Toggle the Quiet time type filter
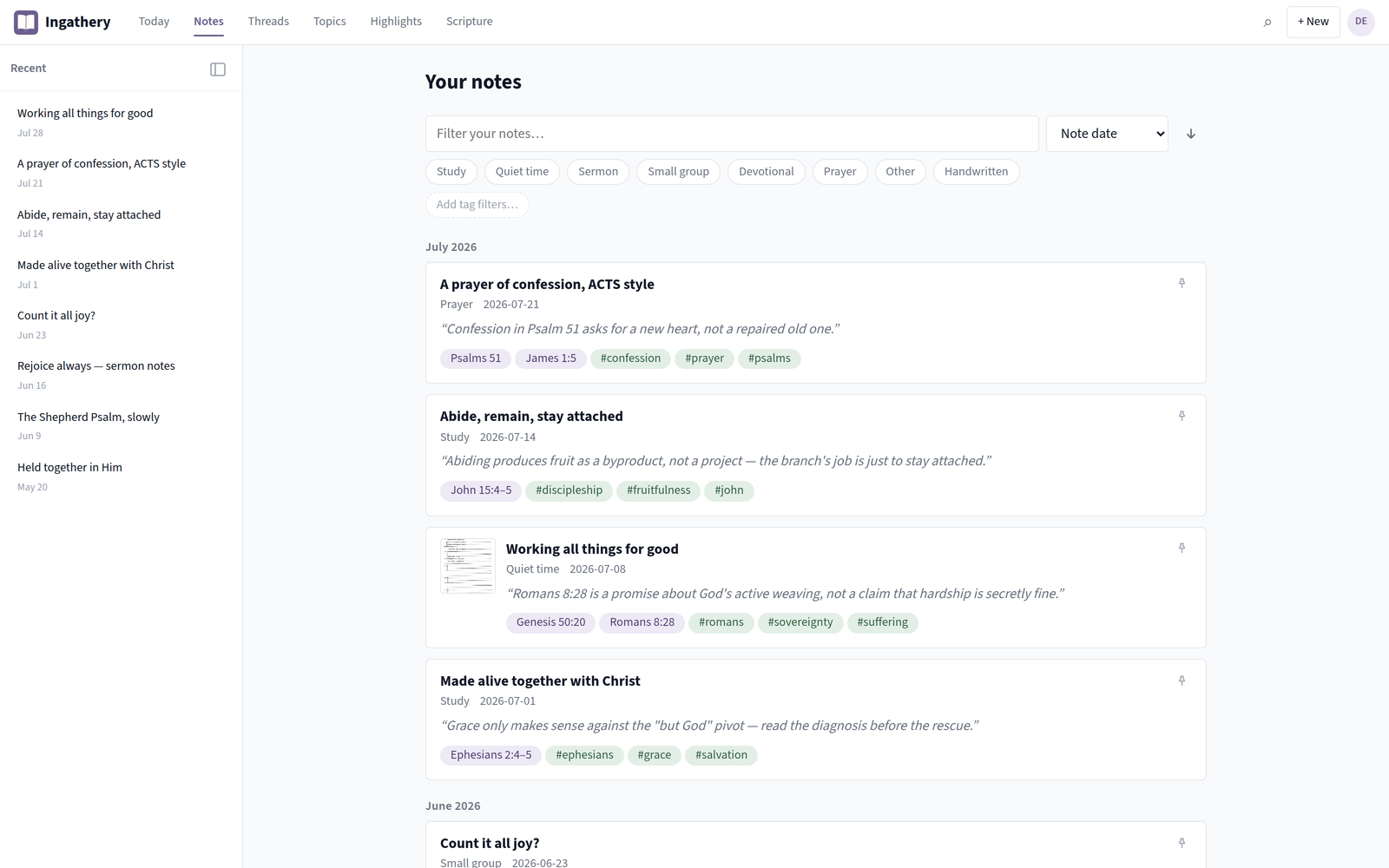 point(522,172)
